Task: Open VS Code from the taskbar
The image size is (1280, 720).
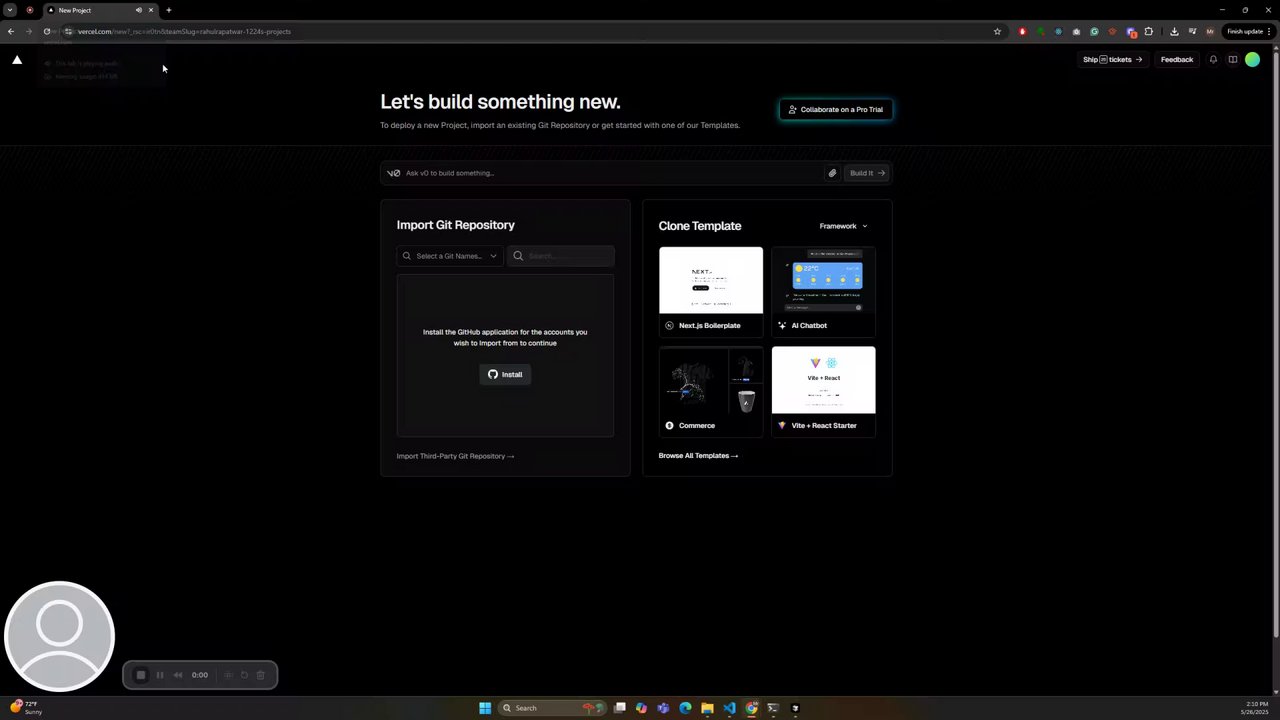Action: coord(729,708)
